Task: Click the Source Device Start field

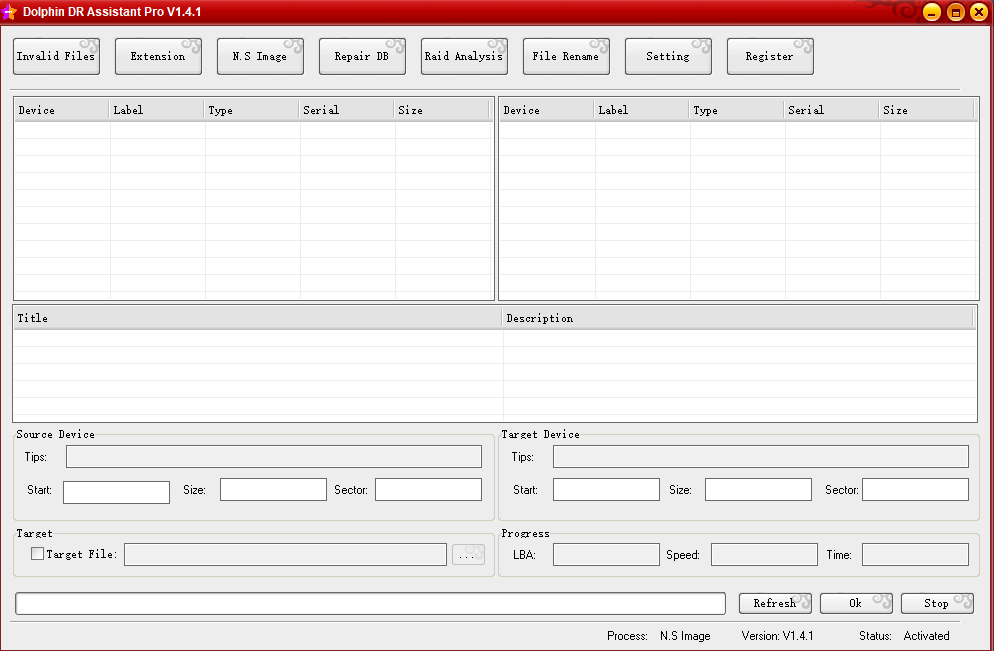Action: (x=117, y=492)
